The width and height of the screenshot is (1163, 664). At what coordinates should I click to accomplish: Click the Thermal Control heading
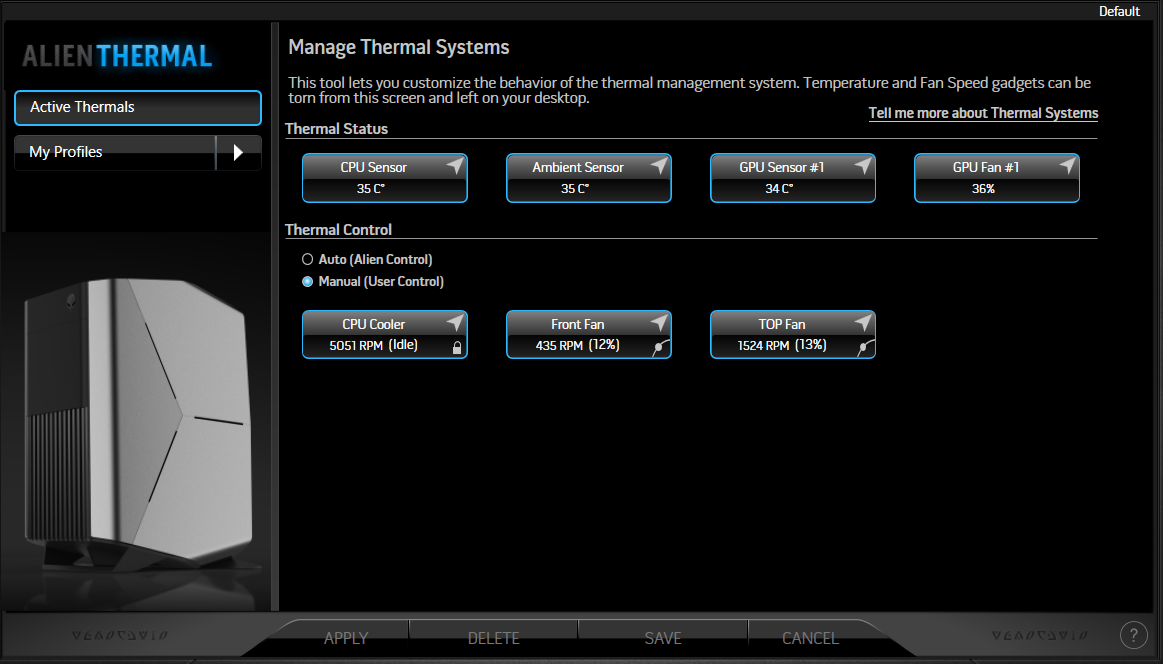point(338,230)
